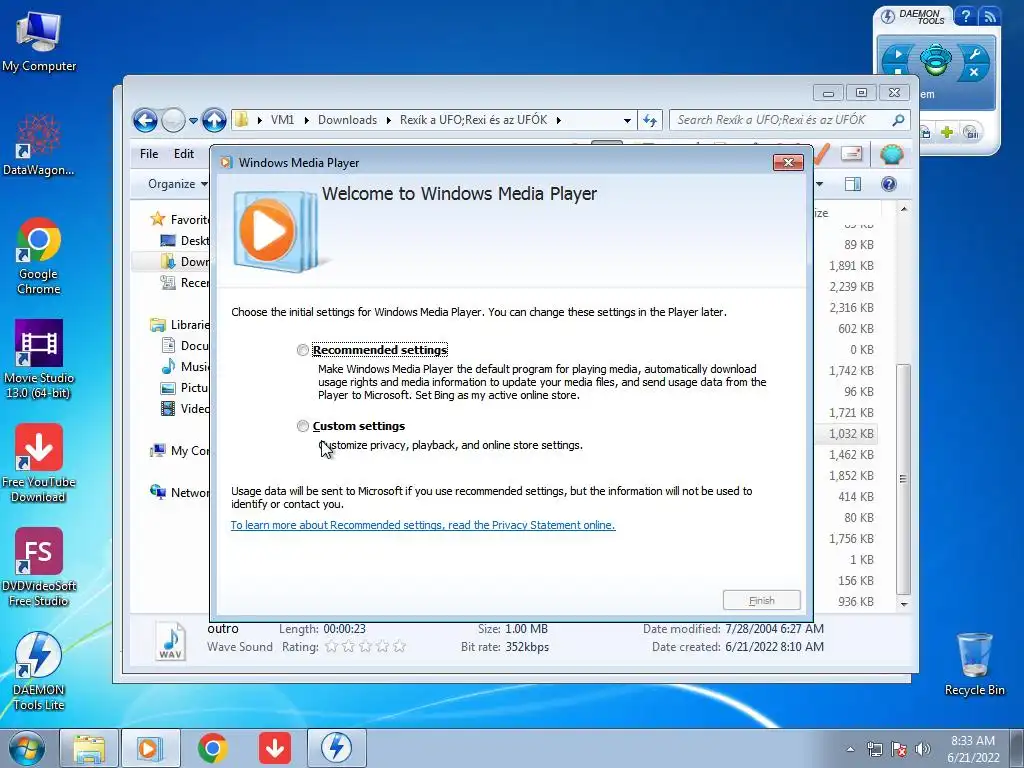
Task: Click the card-like toolbar icon in Explorer
Action: click(852, 154)
